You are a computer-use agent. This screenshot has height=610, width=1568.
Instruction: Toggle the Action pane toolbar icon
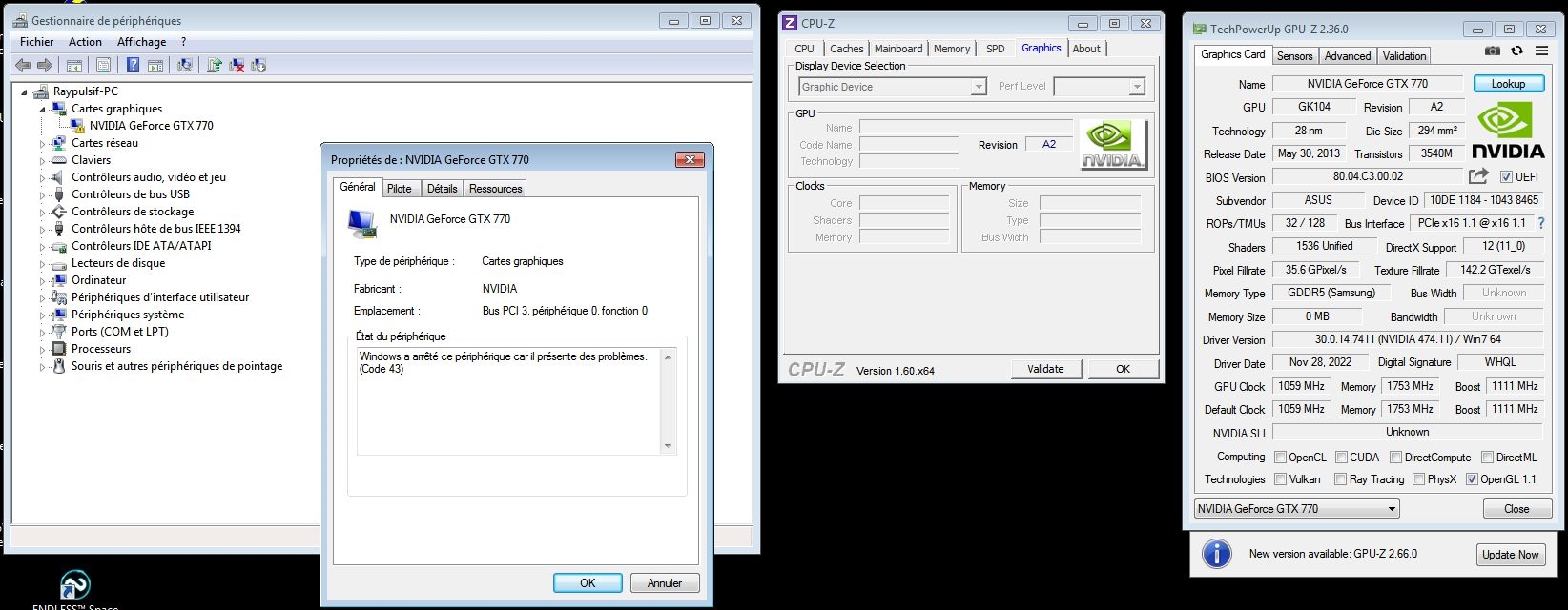pos(155,65)
